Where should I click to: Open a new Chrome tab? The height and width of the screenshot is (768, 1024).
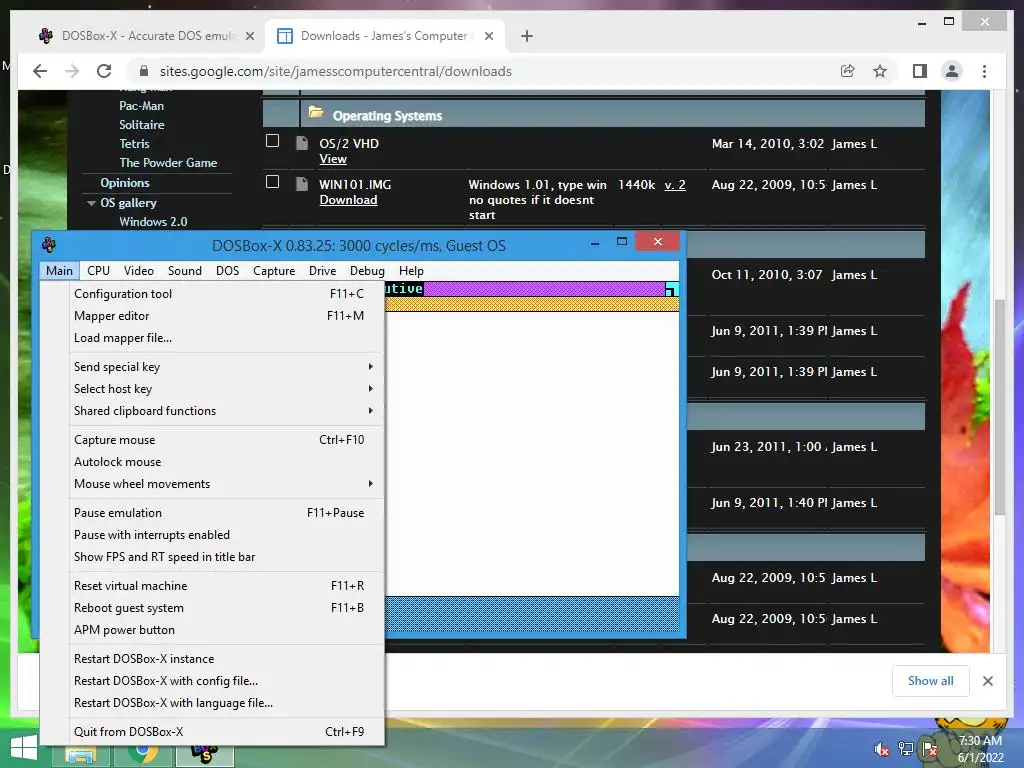527,36
